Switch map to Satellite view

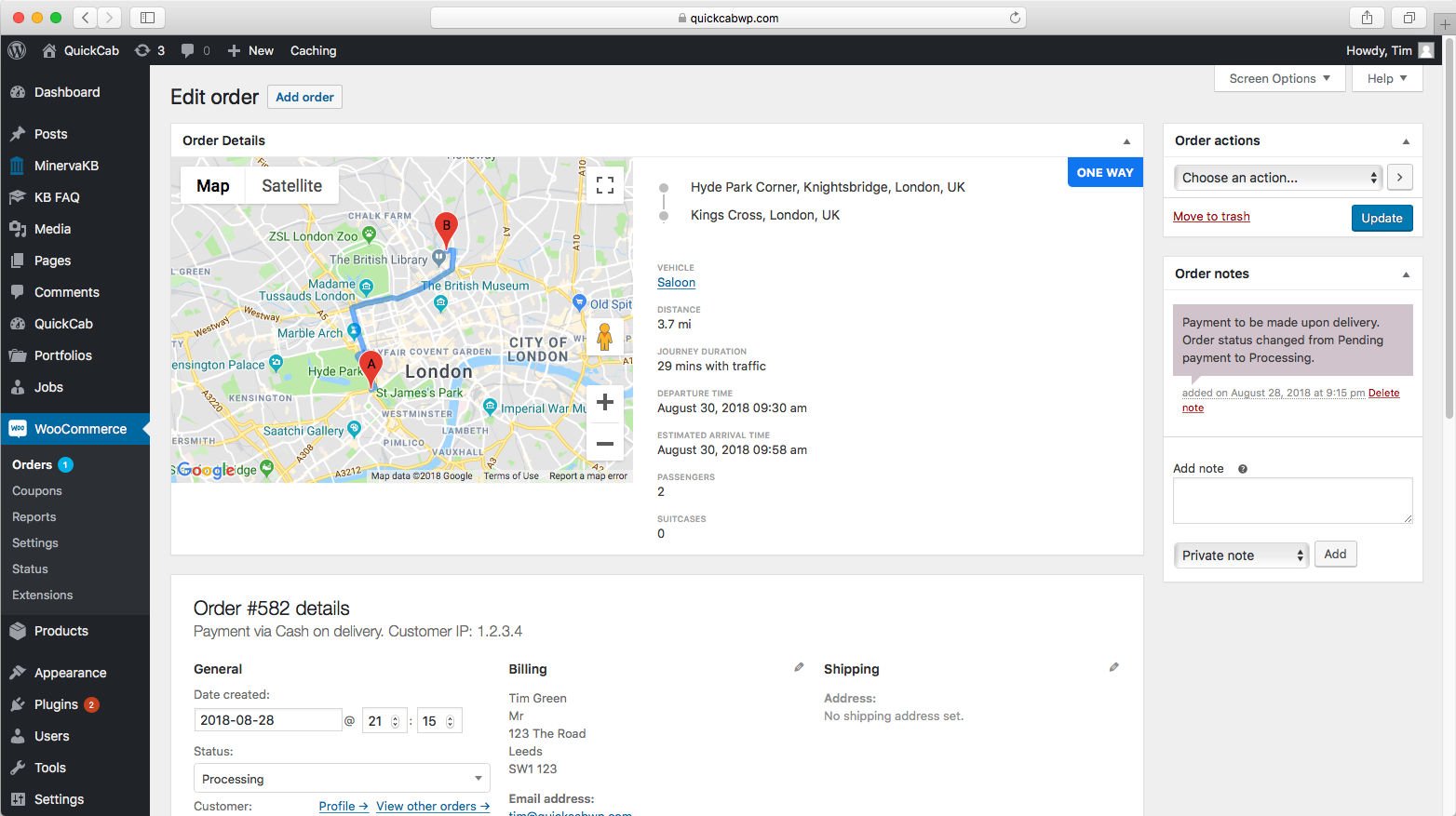291,185
